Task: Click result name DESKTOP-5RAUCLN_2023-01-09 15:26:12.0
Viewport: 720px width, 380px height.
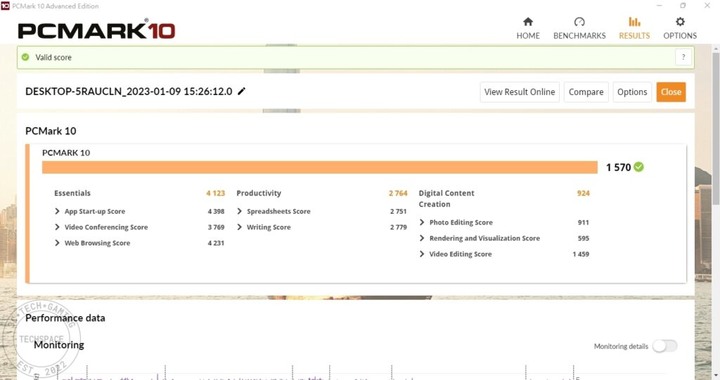Action: (x=129, y=91)
